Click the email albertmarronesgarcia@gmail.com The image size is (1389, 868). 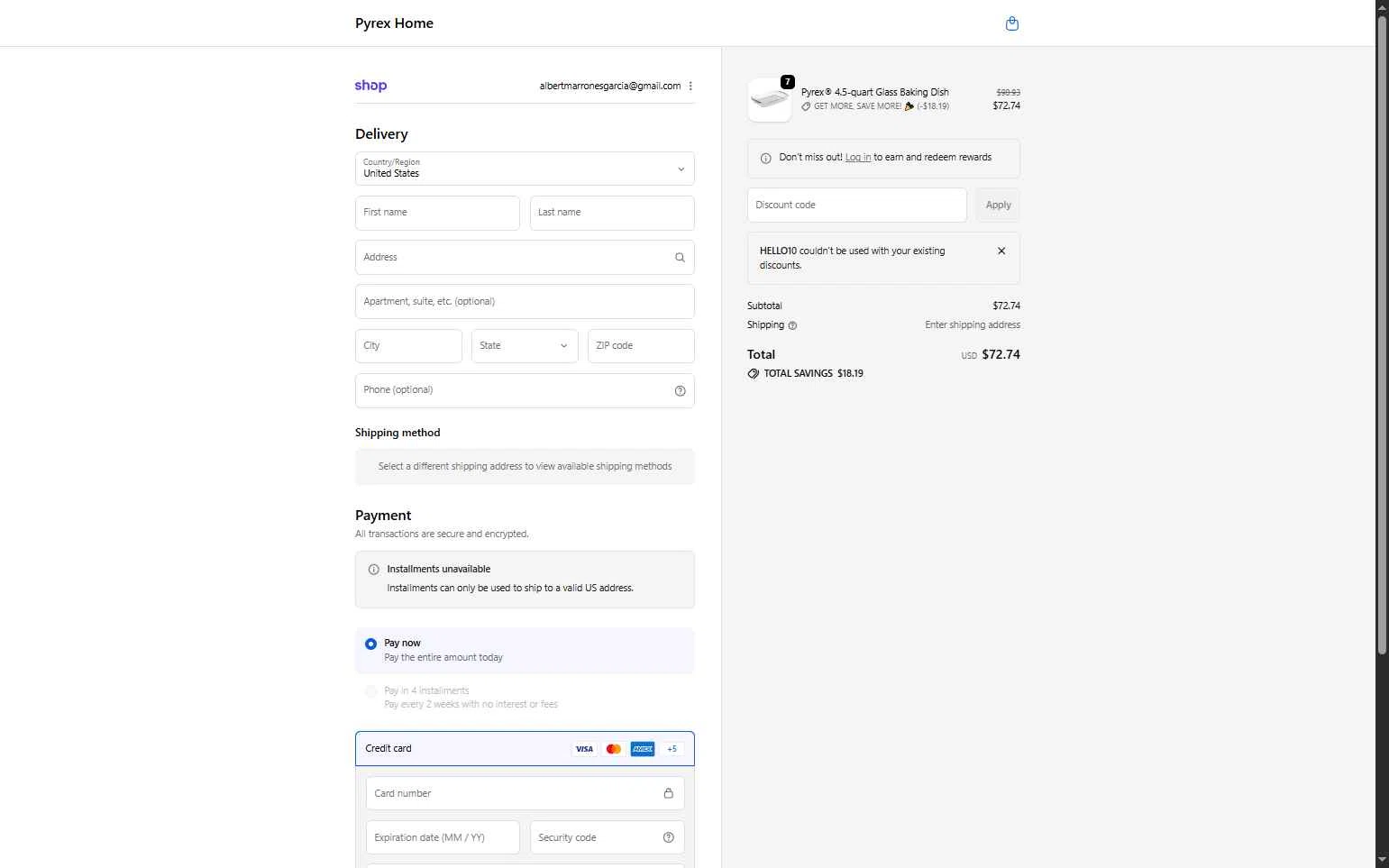click(610, 86)
